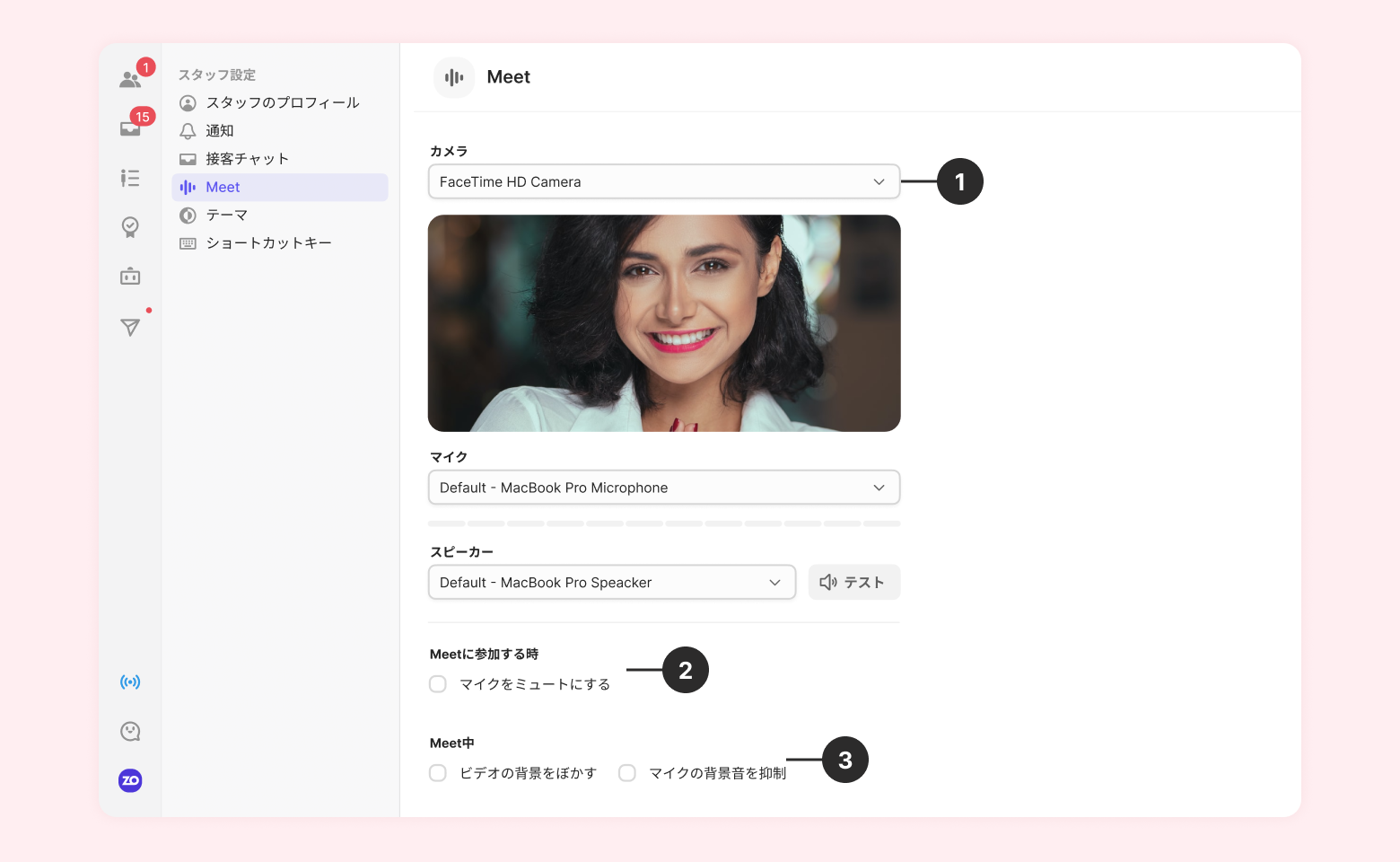Open the contacts icon with badge 1

point(131,79)
